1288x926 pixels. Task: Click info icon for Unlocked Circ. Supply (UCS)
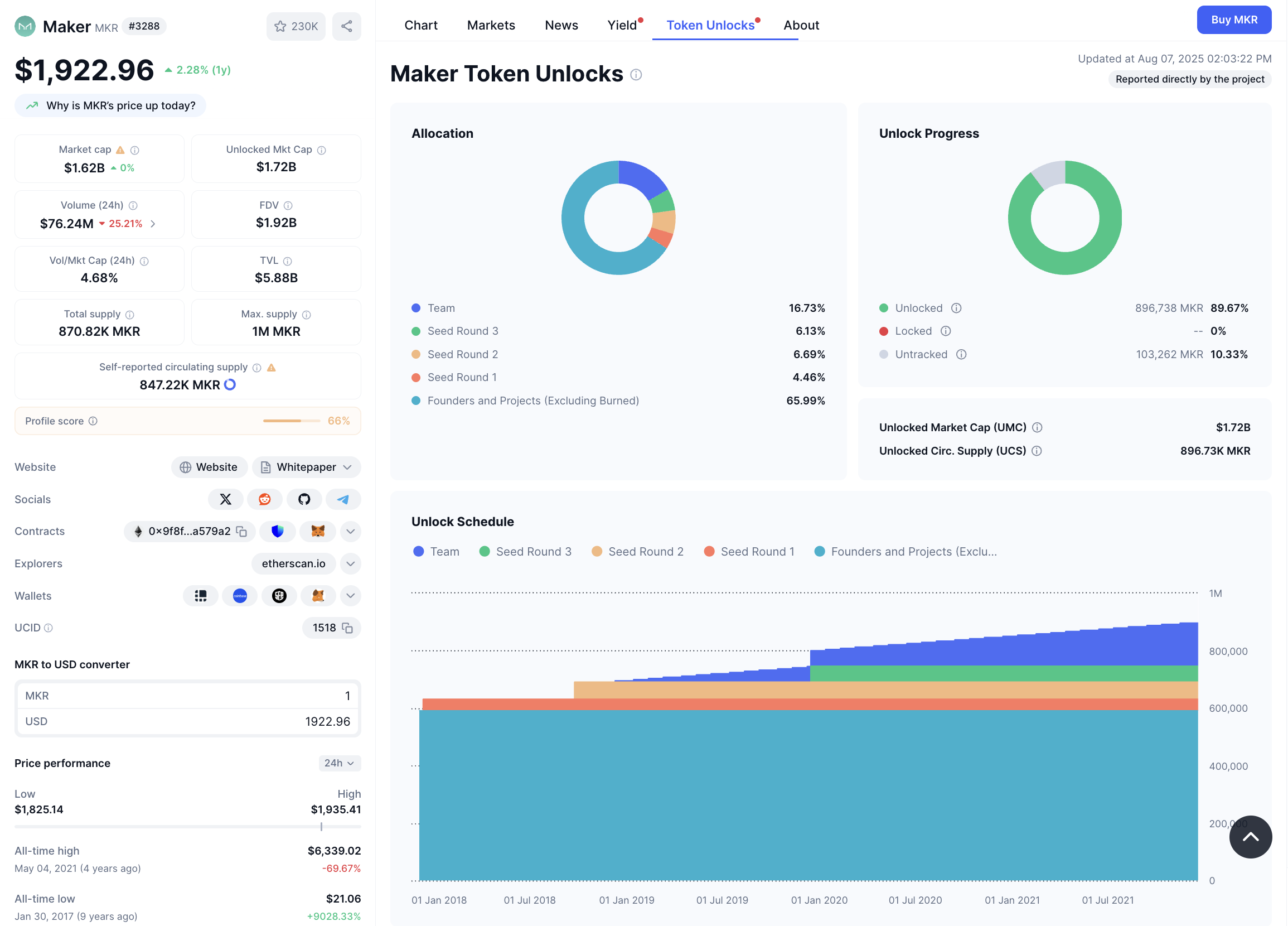pos(1037,451)
